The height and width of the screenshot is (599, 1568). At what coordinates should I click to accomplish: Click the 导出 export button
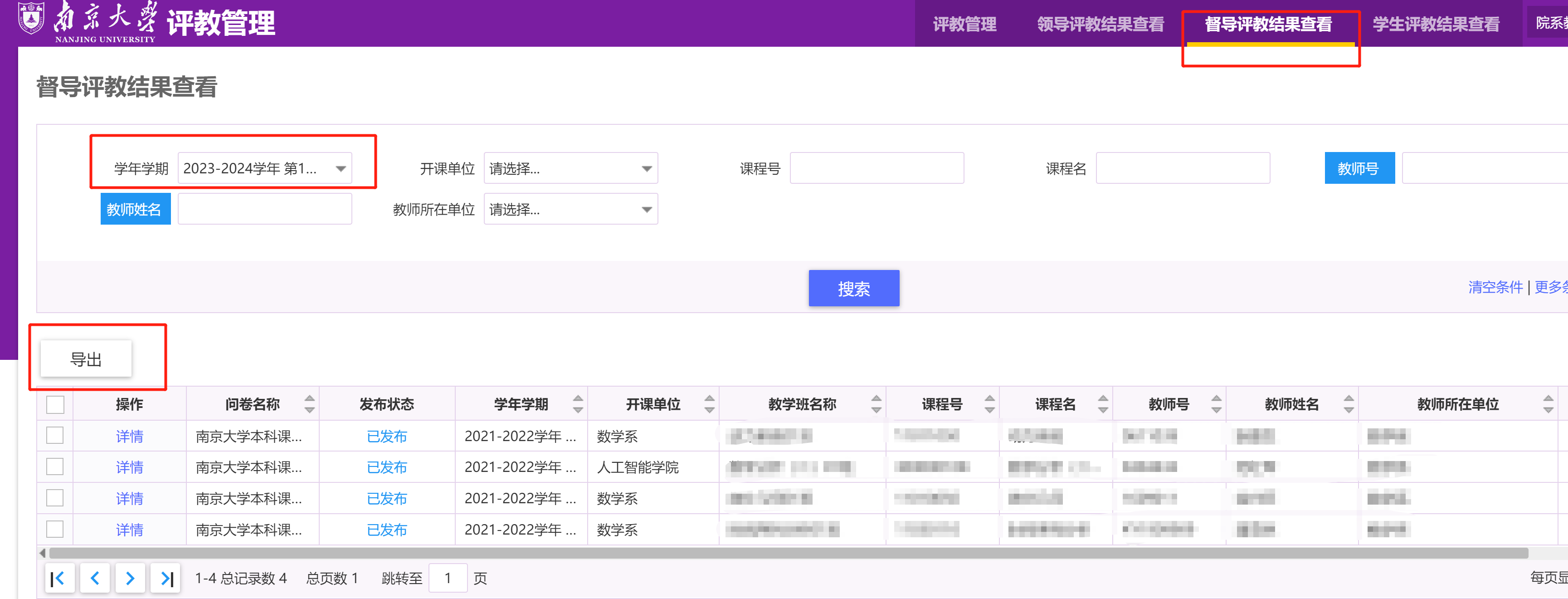[86, 359]
